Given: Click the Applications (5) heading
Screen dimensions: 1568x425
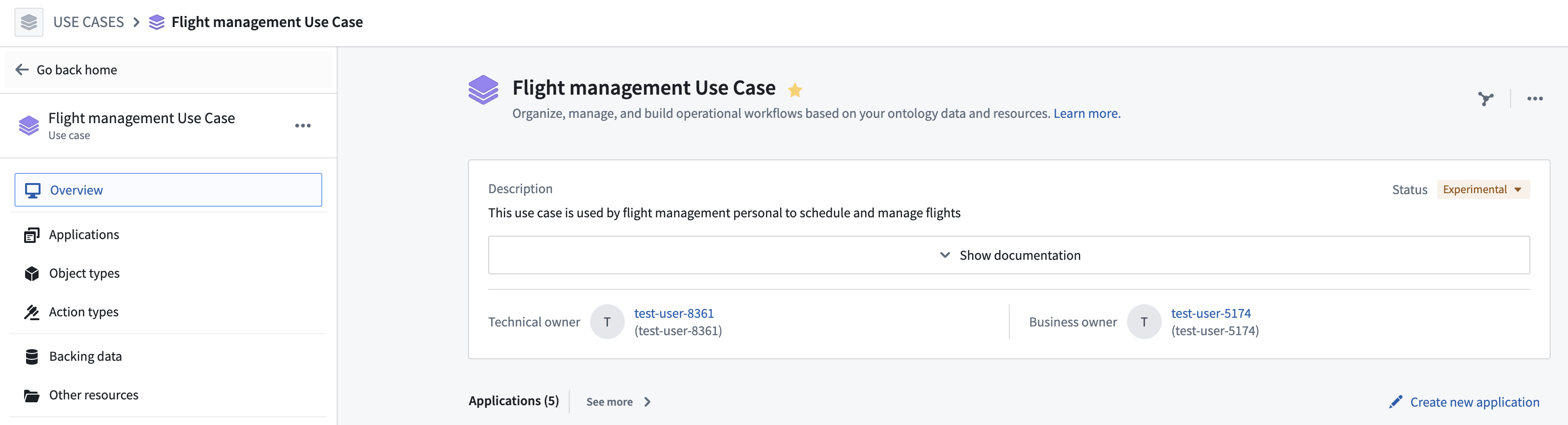Looking at the screenshot, I should (x=514, y=401).
